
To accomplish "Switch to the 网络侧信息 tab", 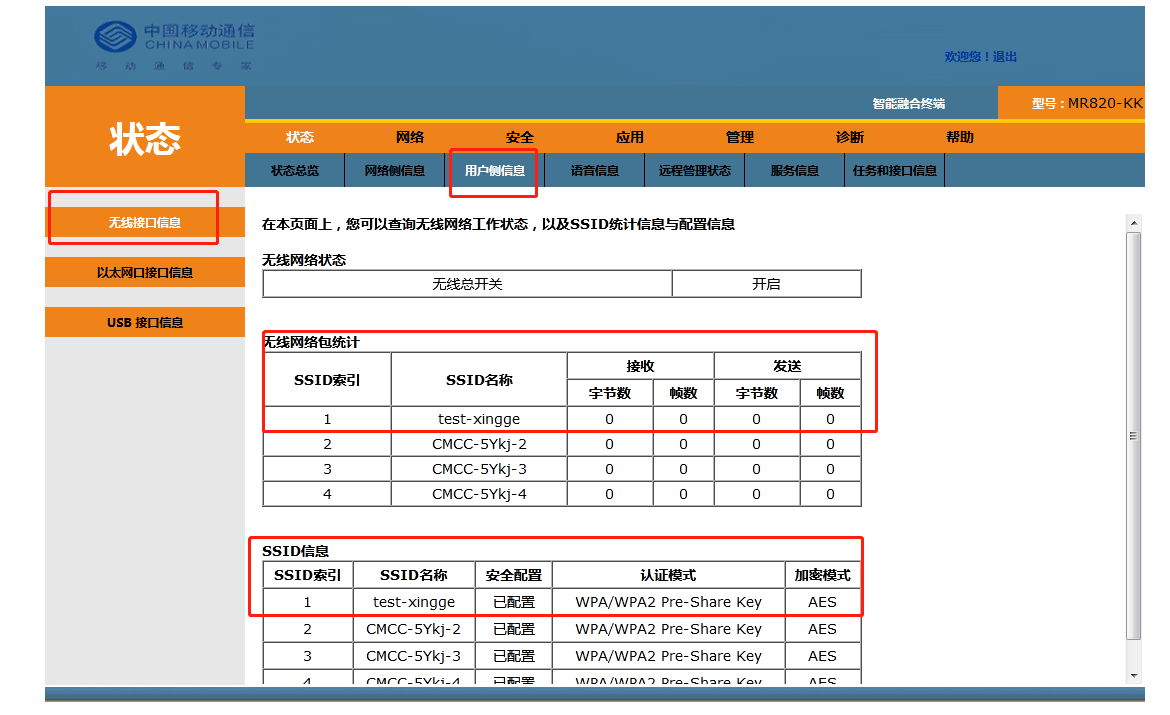I will (395, 171).
